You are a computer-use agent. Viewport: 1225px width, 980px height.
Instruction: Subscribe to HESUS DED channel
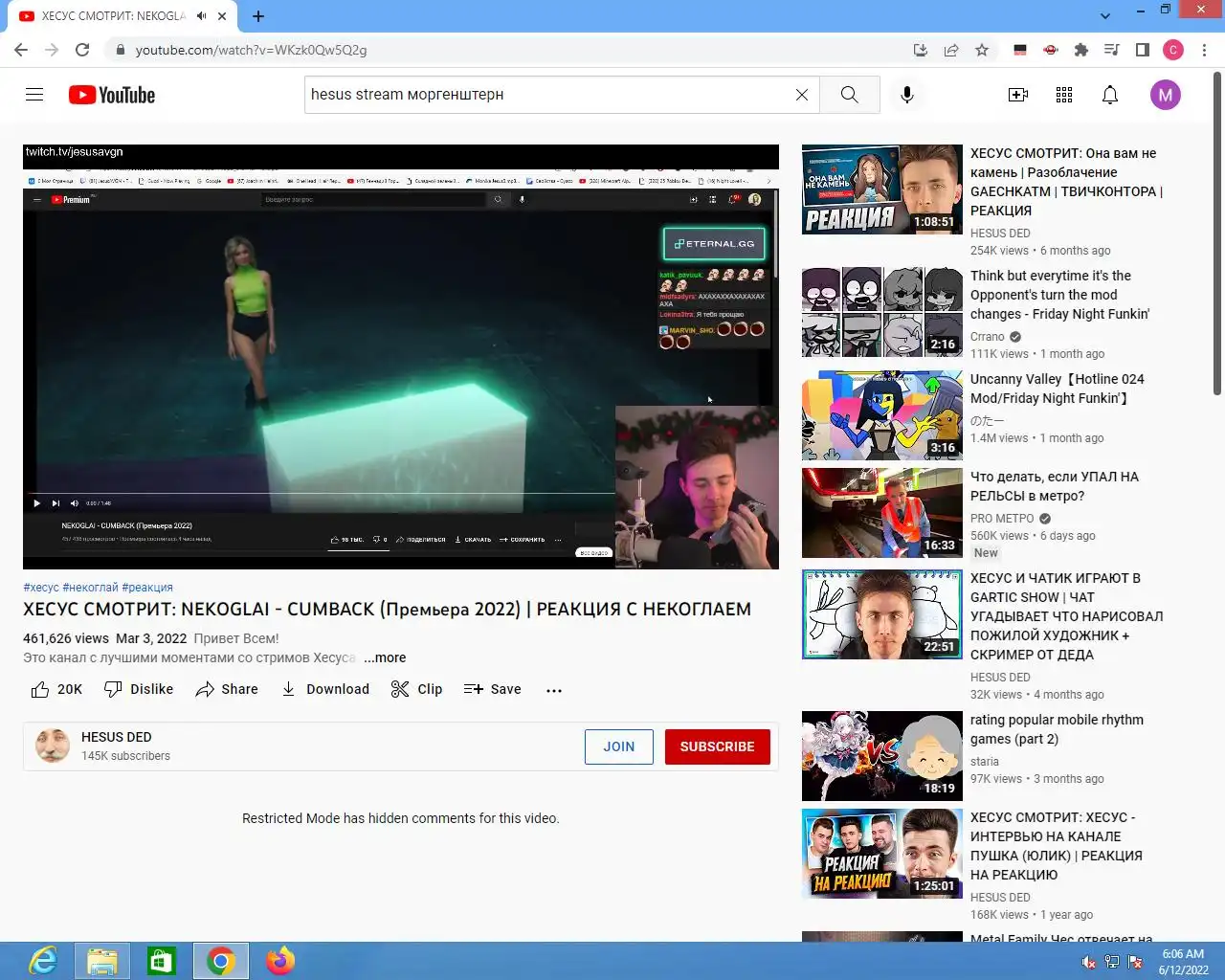717,746
